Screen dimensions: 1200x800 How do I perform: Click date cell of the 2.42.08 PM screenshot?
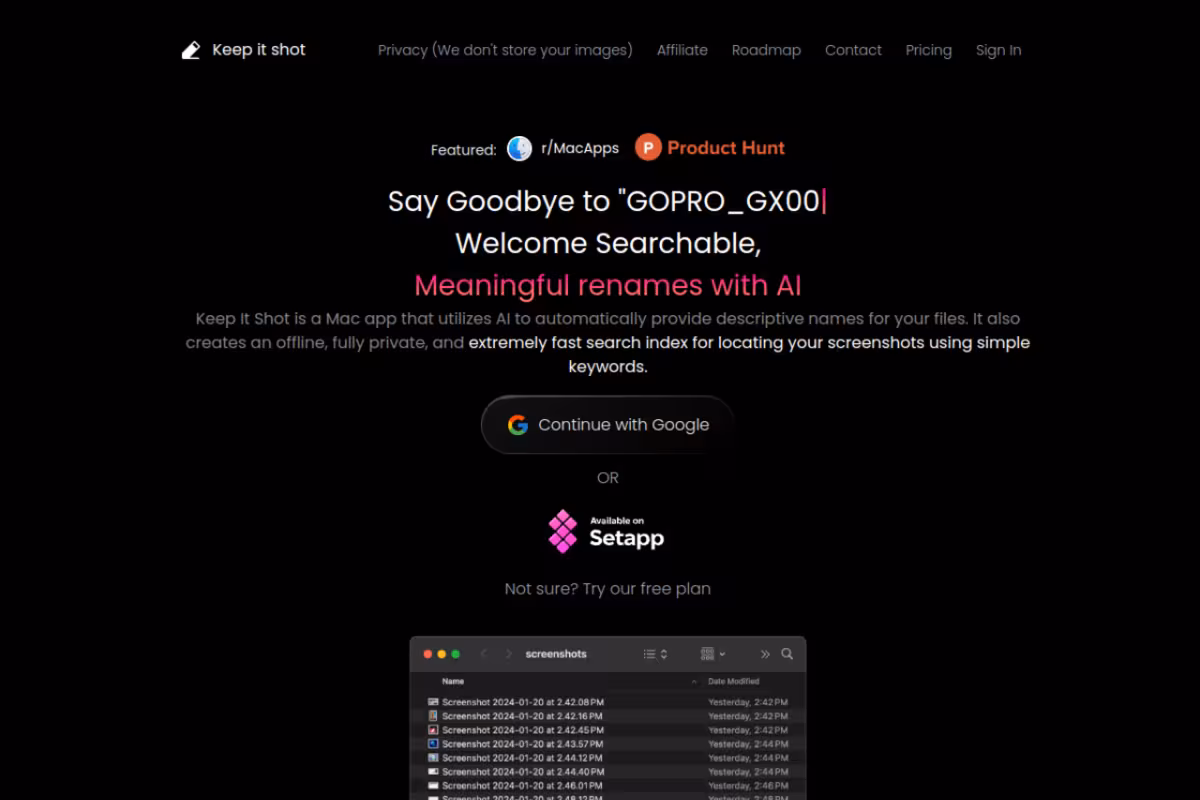coord(748,702)
